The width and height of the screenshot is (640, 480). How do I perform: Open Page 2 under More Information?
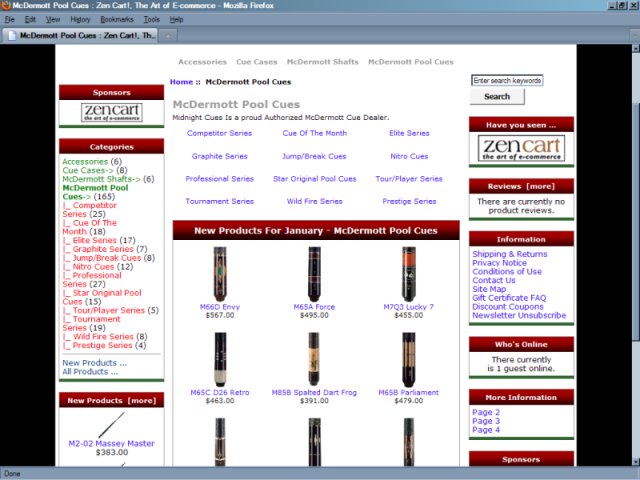pyautogui.click(x=486, y=413)
